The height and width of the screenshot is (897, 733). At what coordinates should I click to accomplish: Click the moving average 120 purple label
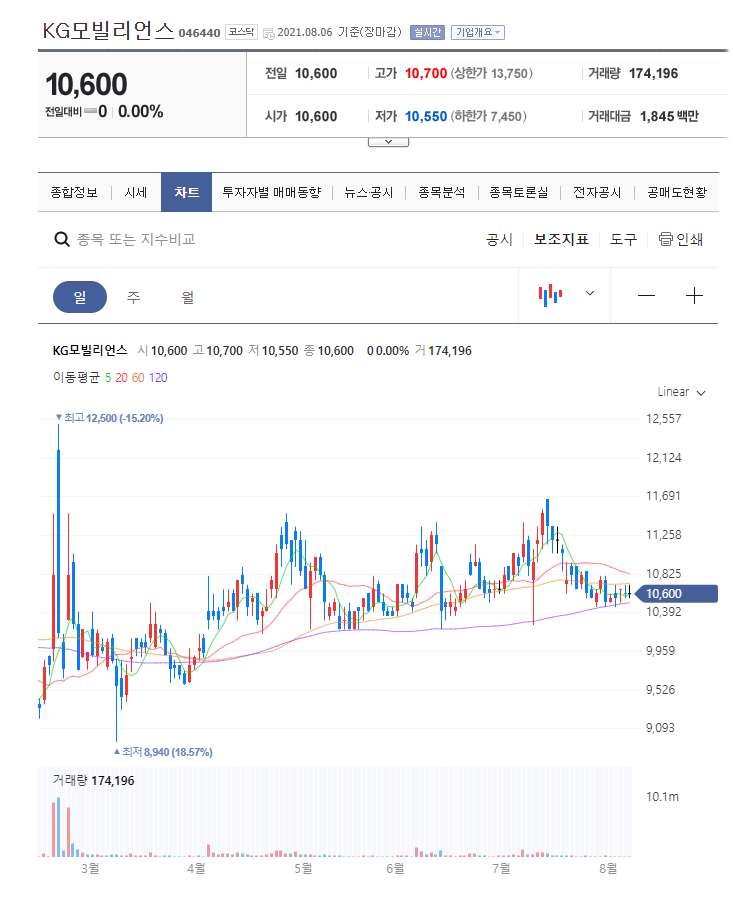coord(158,378)
